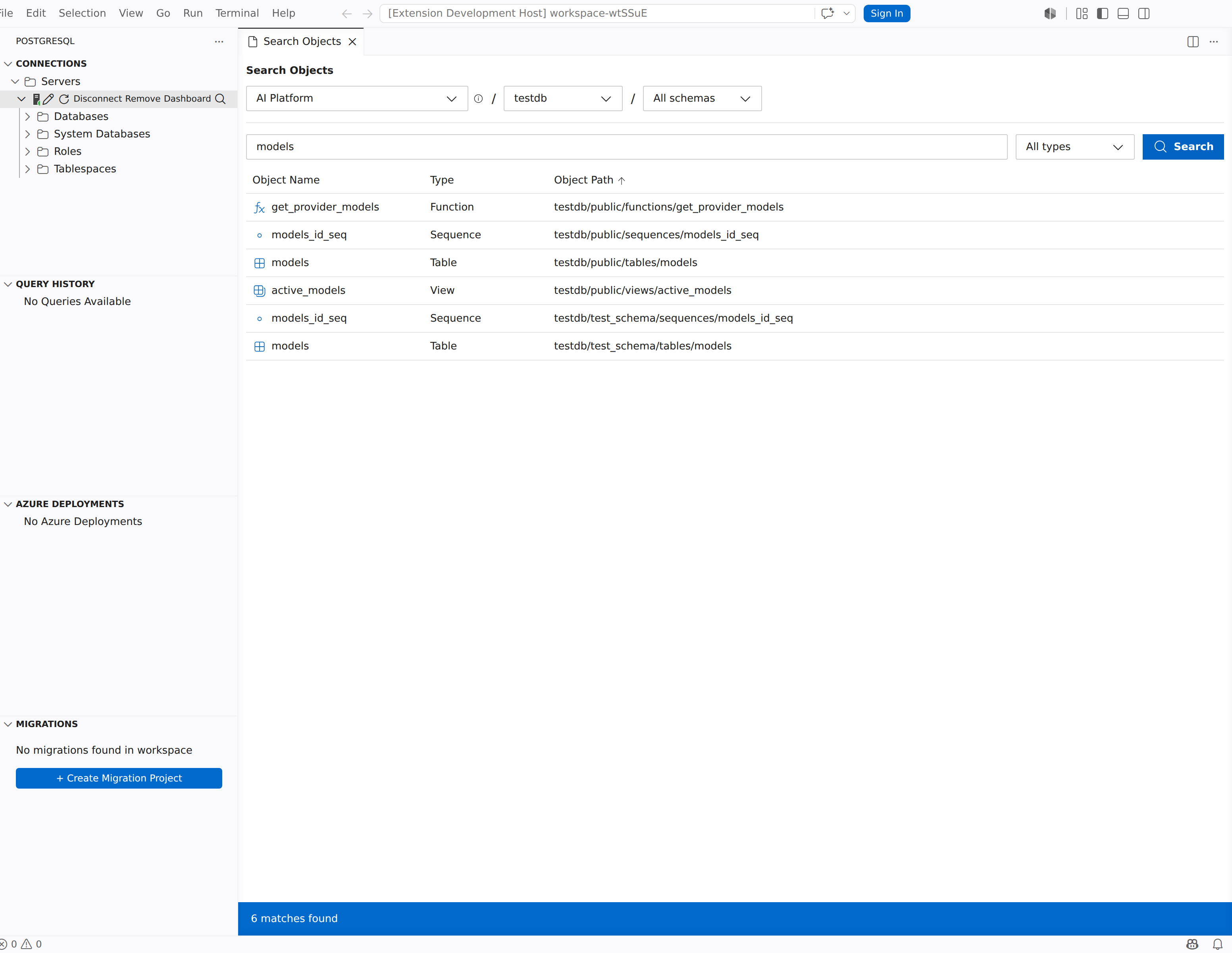Open the PostgreSQL panel ellipsis menu

click(219, 41)
